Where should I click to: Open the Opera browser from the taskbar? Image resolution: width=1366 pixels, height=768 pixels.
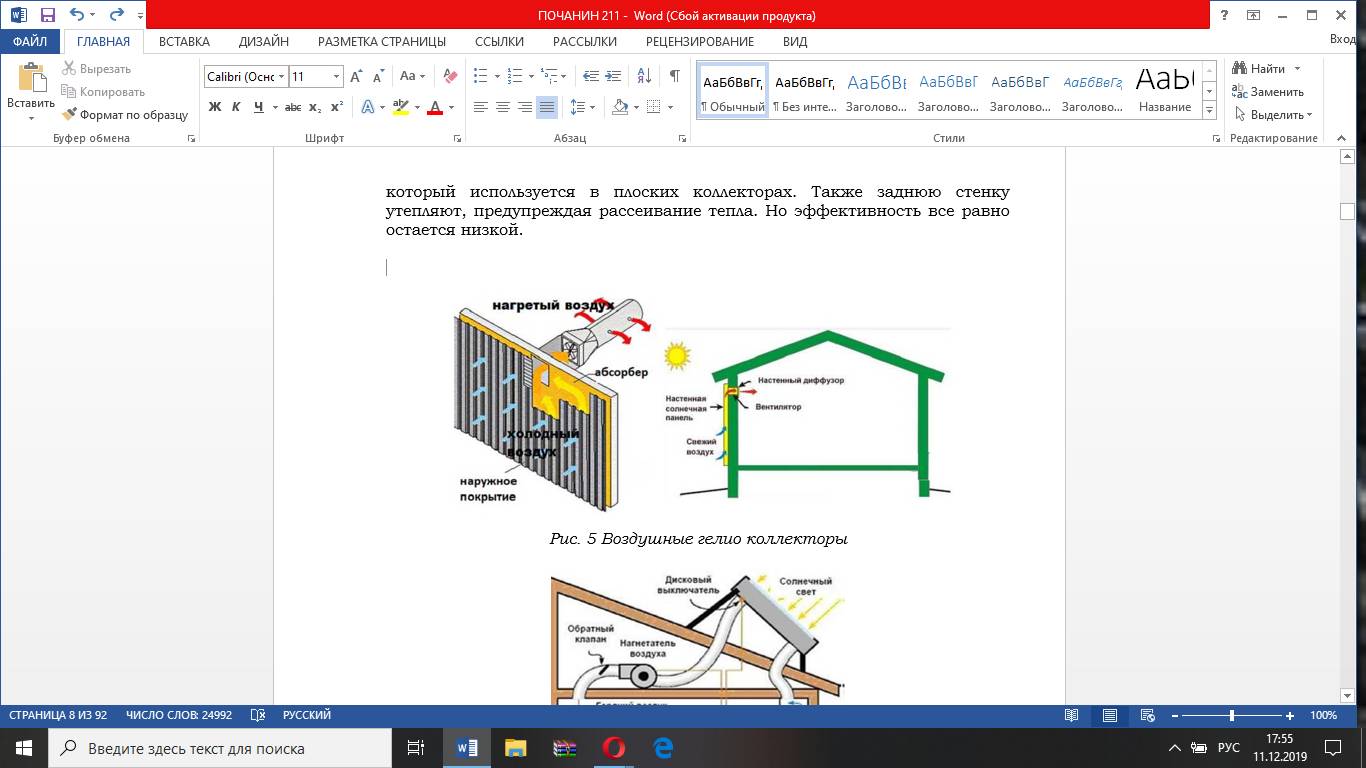coord(614,748)
